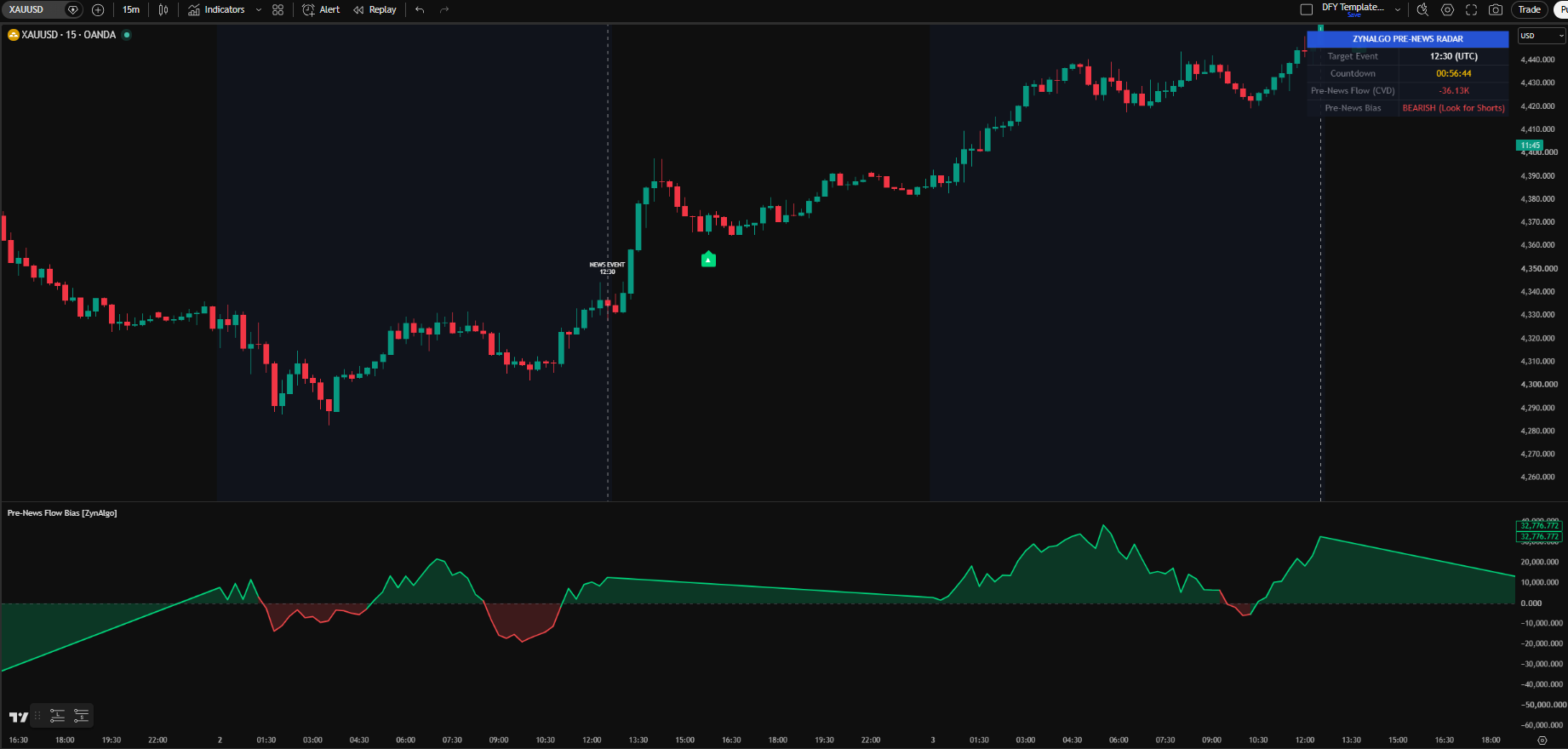
Task: Open the quick search lightning icon
Action: coord(1422,10)
